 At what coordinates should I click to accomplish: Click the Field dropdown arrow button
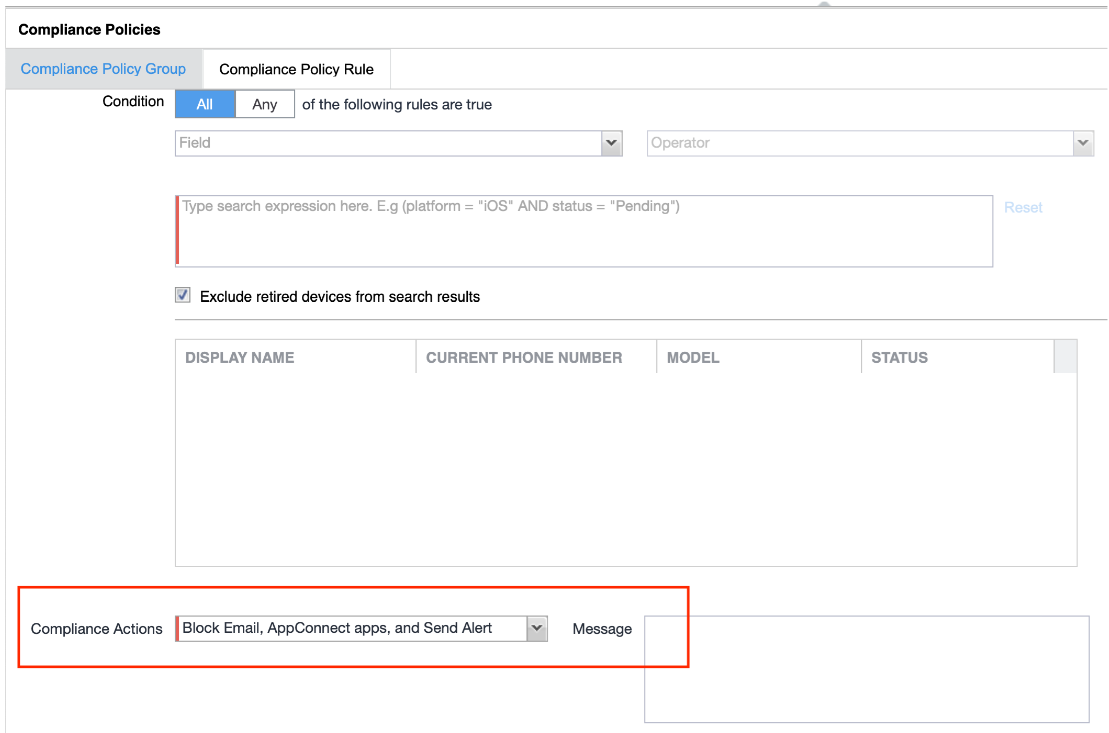[611, 143]
